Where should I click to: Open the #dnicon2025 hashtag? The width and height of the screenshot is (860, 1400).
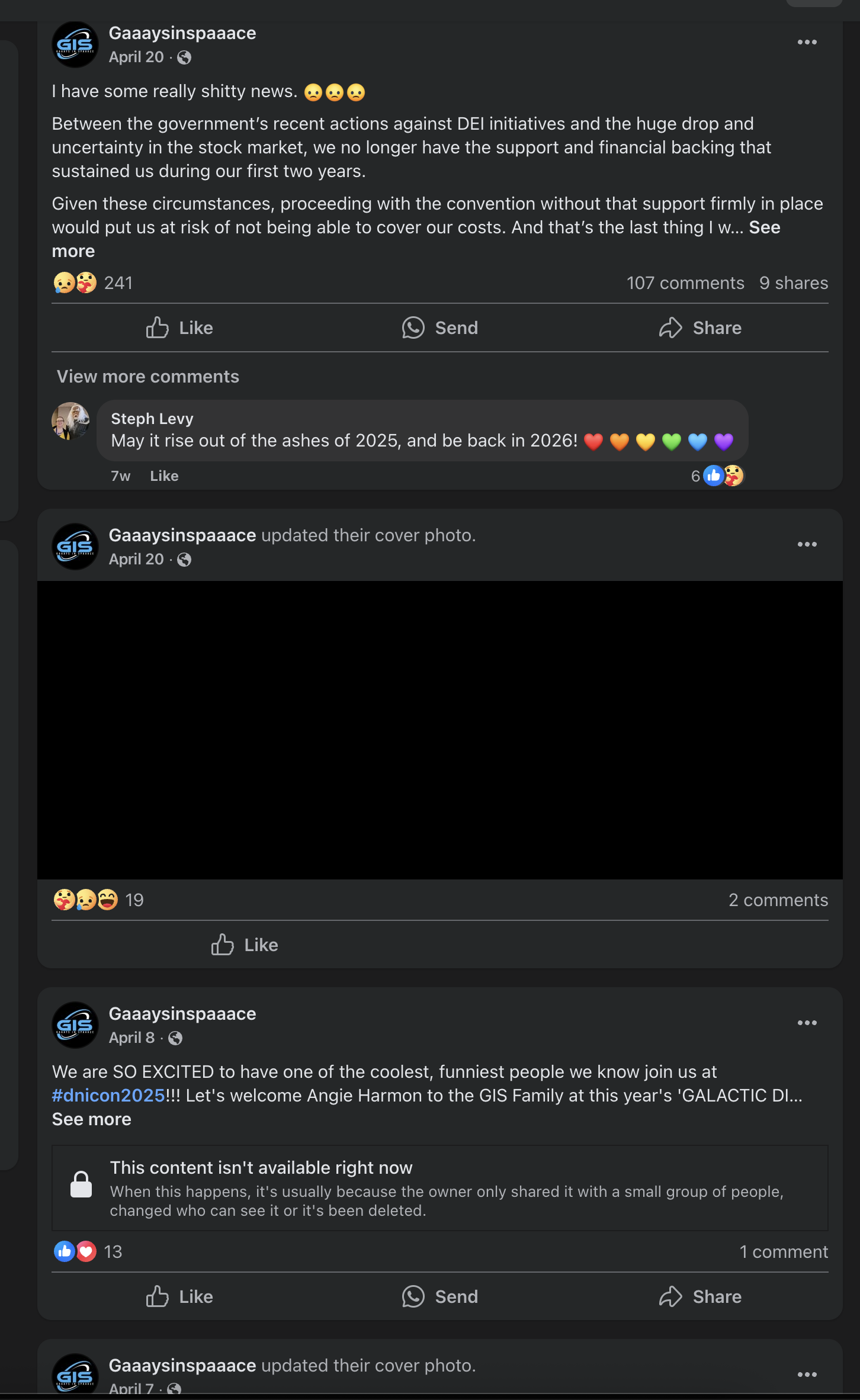[x=108, y=1096]
